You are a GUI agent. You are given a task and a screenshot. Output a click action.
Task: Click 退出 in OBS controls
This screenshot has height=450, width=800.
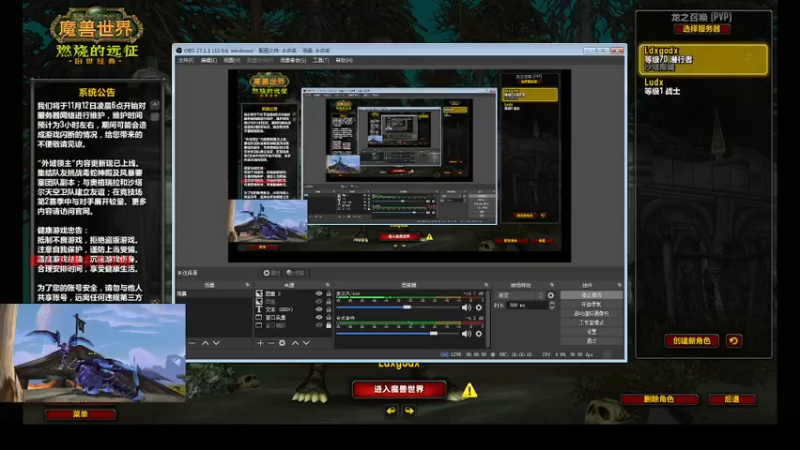tap(591, 340)
